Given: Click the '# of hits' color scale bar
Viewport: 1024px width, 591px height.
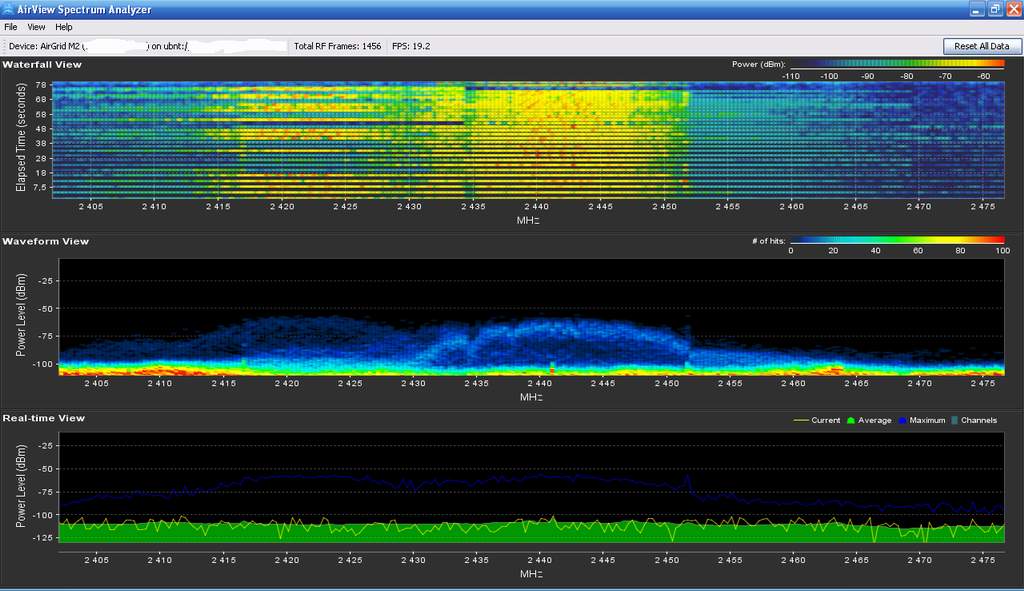Looking at the screenshot, I should click(896, 240).
